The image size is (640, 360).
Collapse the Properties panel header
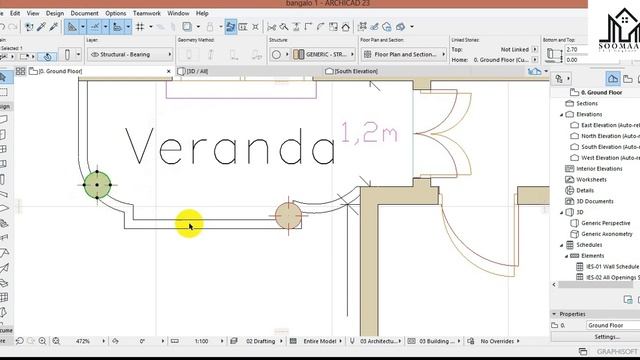point(554,314)
